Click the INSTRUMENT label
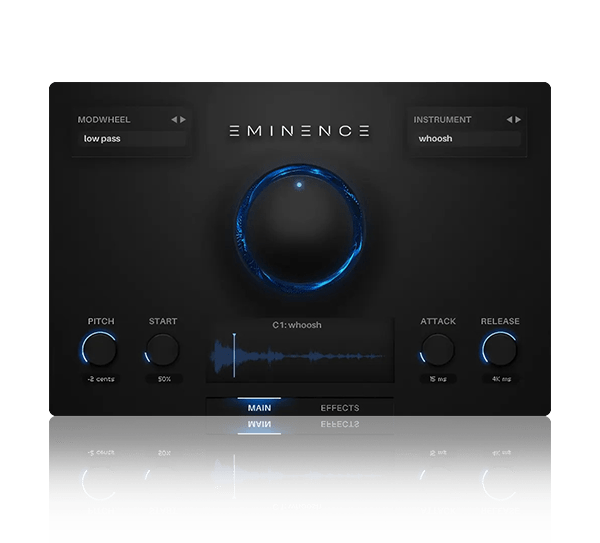 coord(442,120)
